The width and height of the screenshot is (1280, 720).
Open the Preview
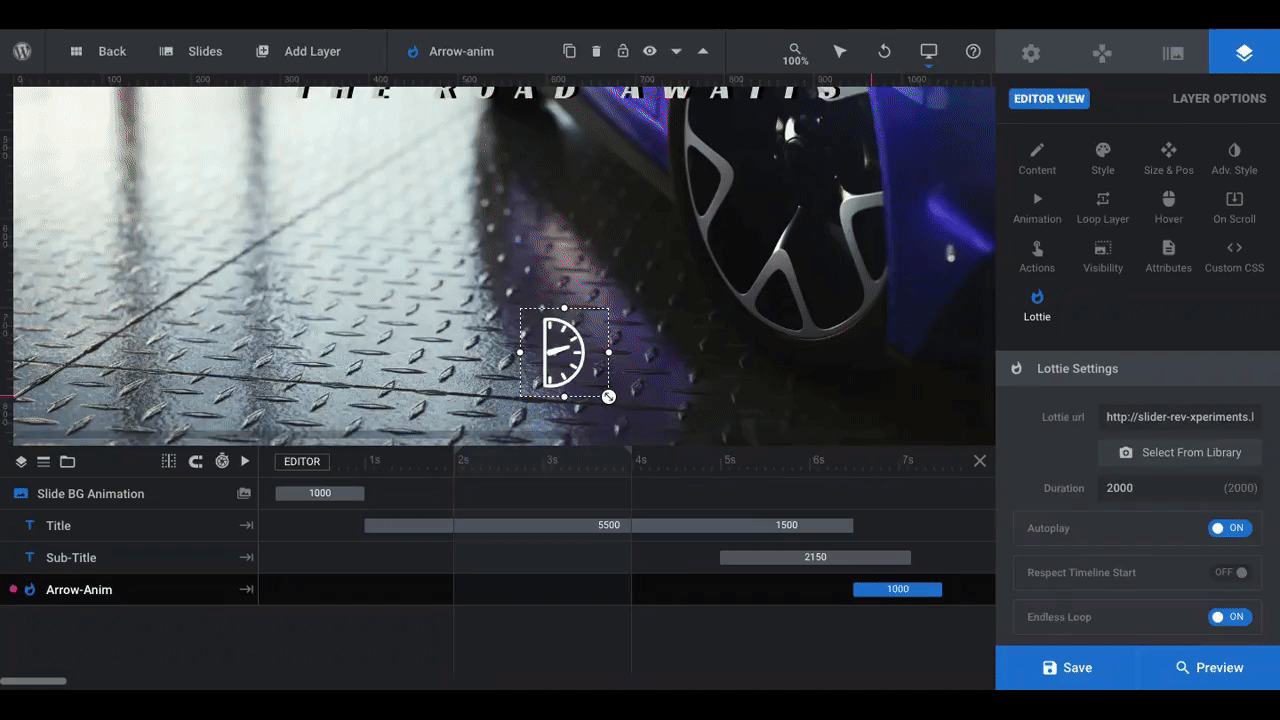coord(1209,667)
